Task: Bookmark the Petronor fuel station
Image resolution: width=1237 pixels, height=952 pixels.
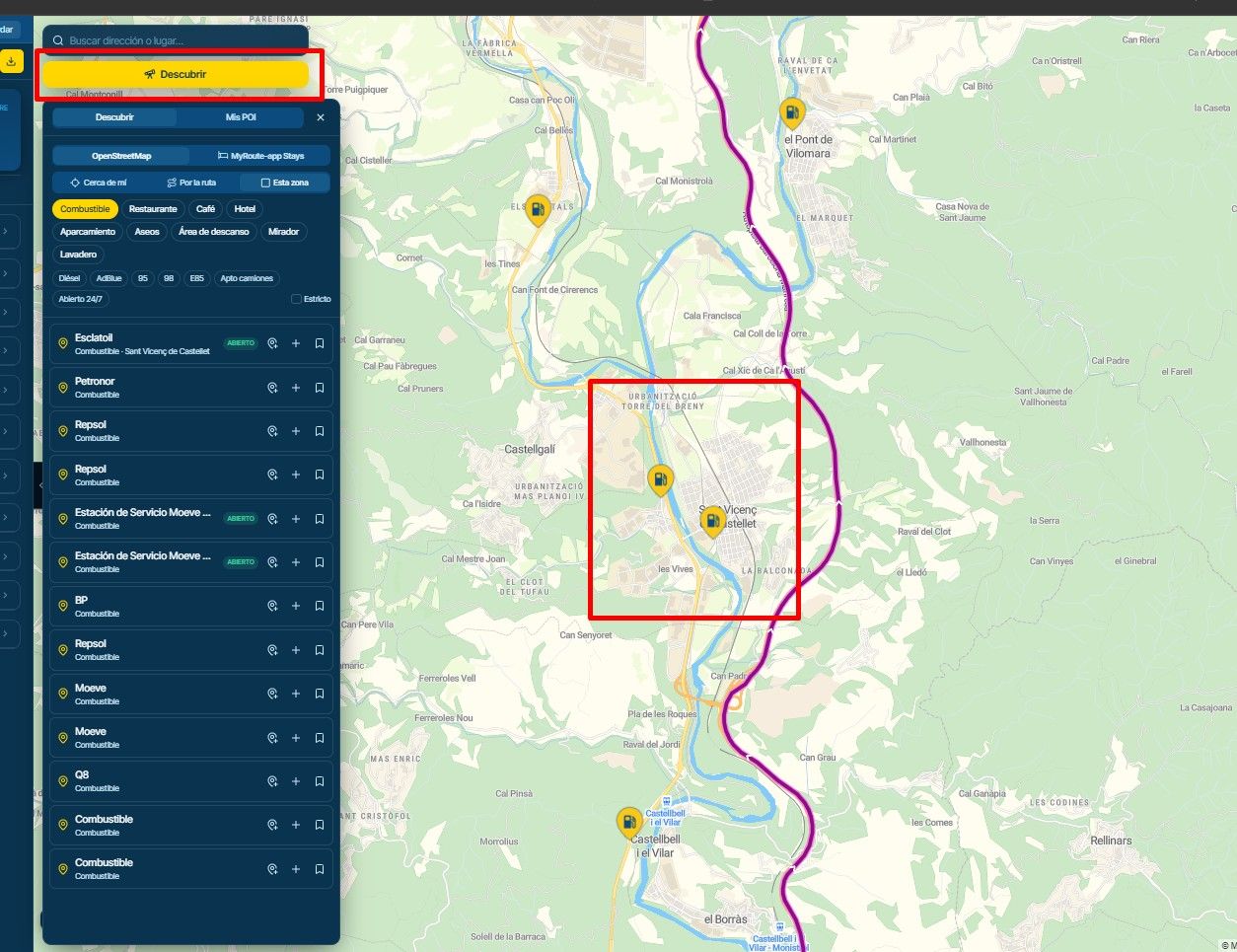Action: tap(320, 388)
